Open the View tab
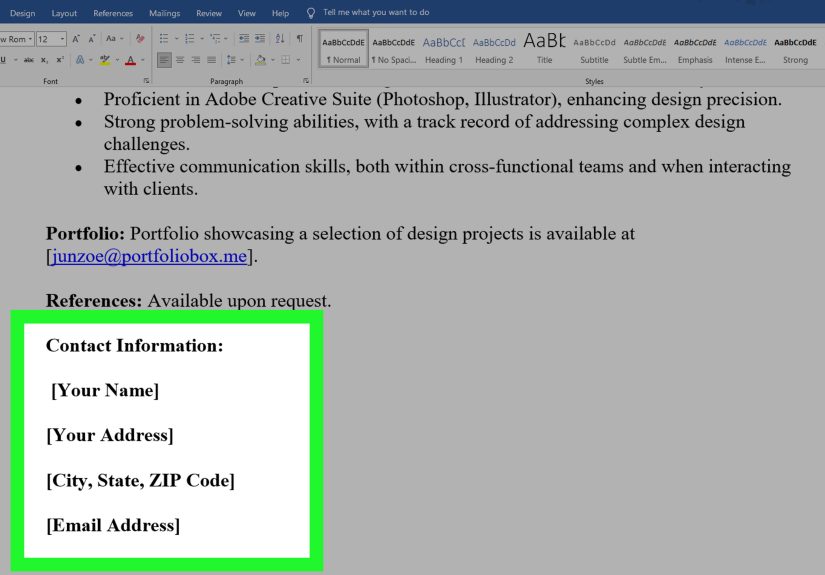 click(x=246, y=13)
